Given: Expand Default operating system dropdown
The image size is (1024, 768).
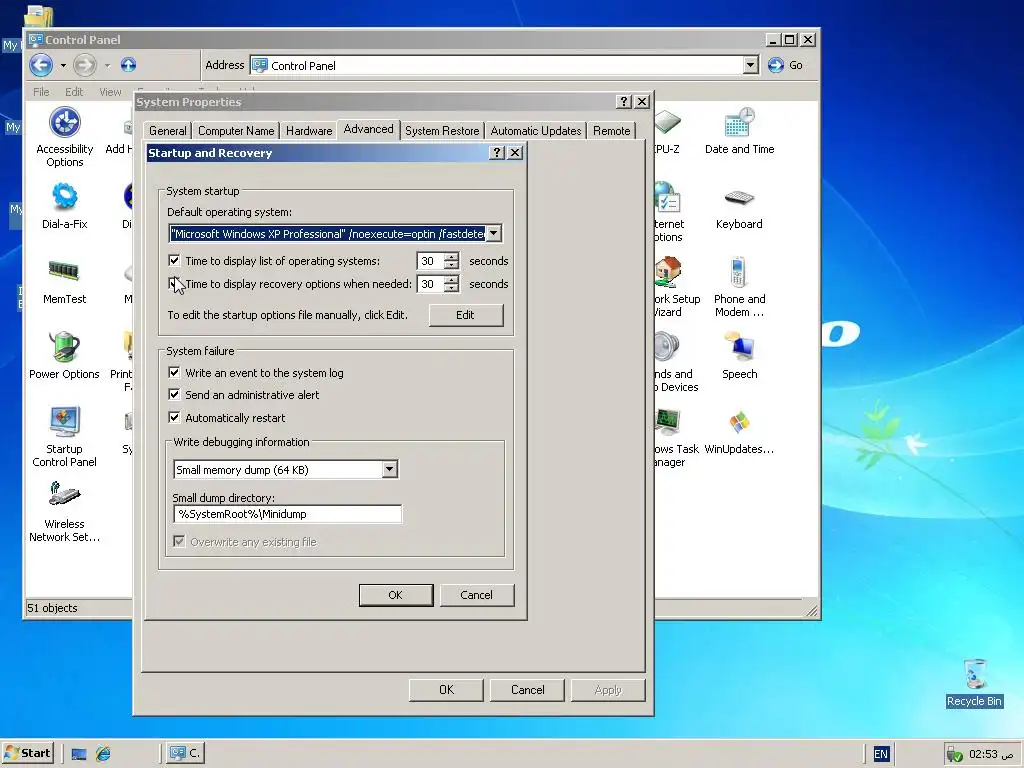Looking at the screenshot, I should [494, 234].
